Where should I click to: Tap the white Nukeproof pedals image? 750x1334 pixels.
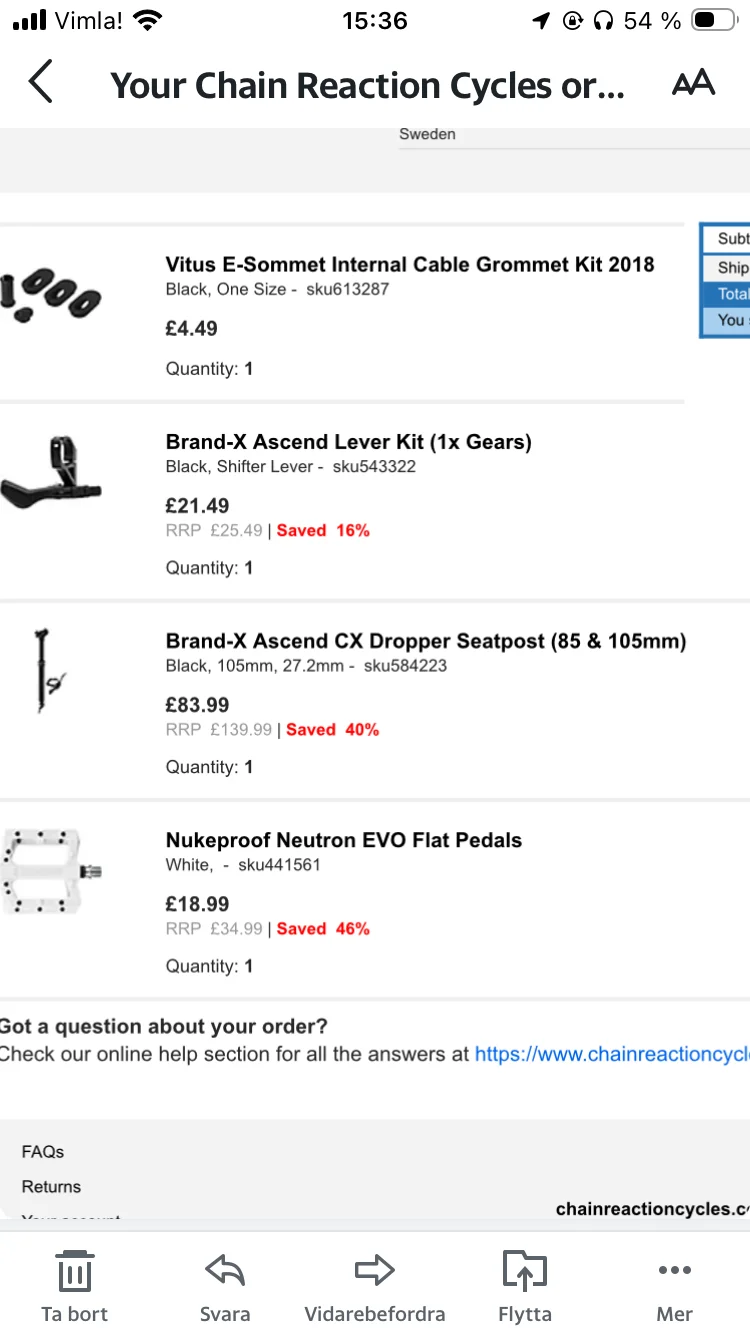(x=52, y=870)
